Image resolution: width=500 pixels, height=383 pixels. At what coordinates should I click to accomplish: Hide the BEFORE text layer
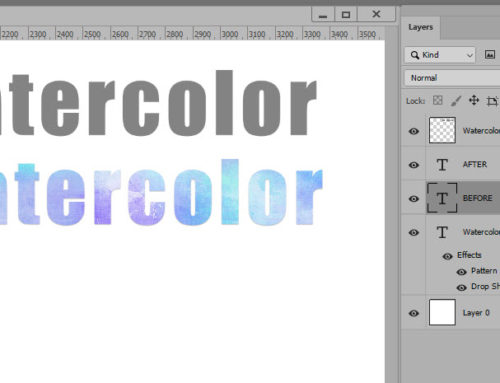tap(414, 199)
